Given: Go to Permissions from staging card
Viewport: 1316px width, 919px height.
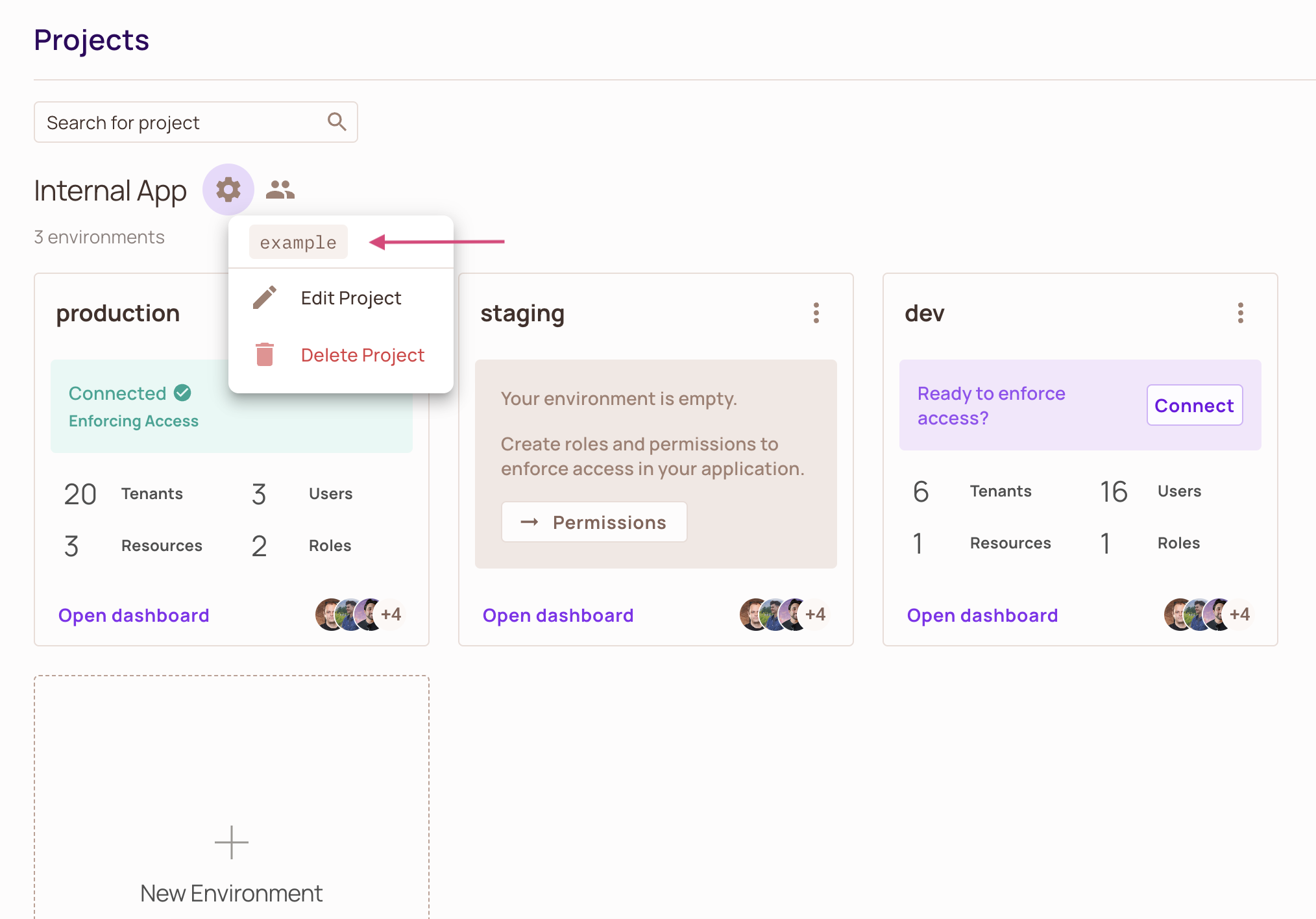Looking at the screenshot, I should tap(594, 522).
